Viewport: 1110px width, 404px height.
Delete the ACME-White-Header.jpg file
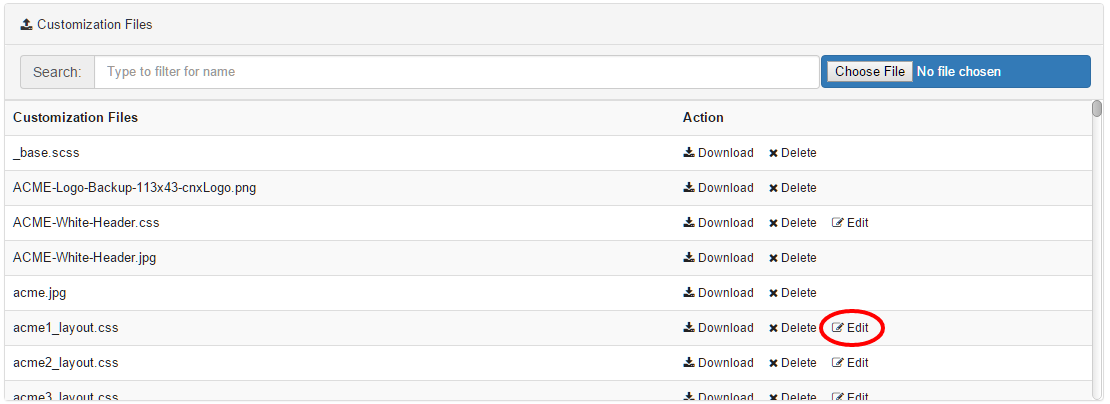coord(792,258)
